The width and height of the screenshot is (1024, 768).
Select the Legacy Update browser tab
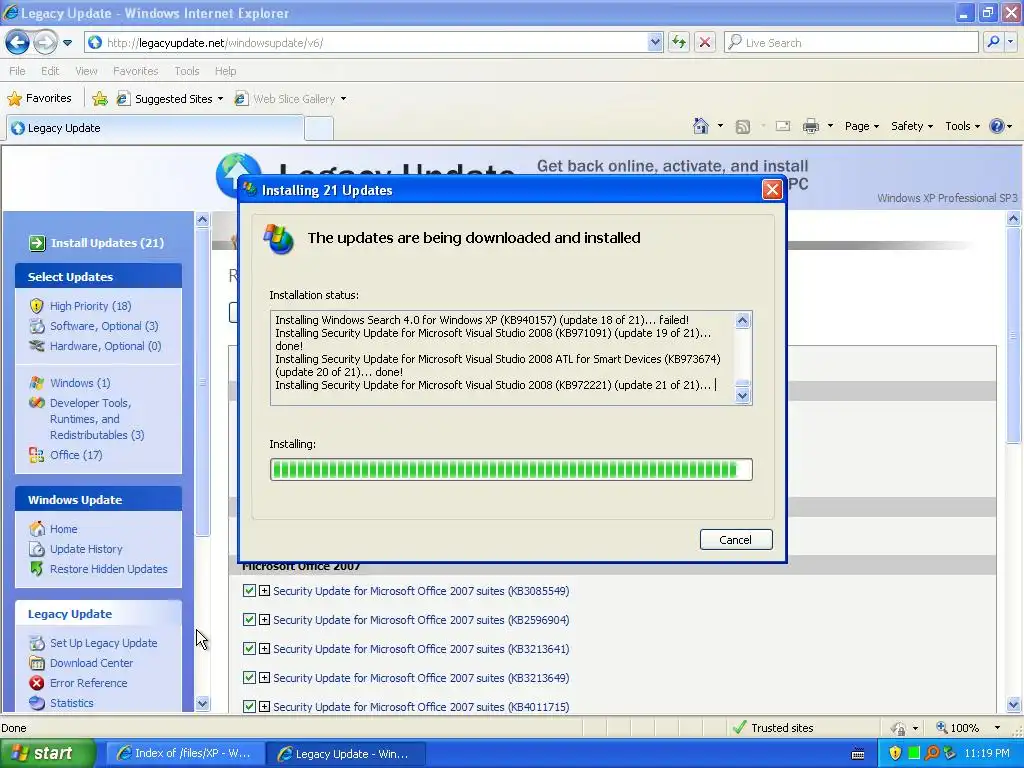155,128
